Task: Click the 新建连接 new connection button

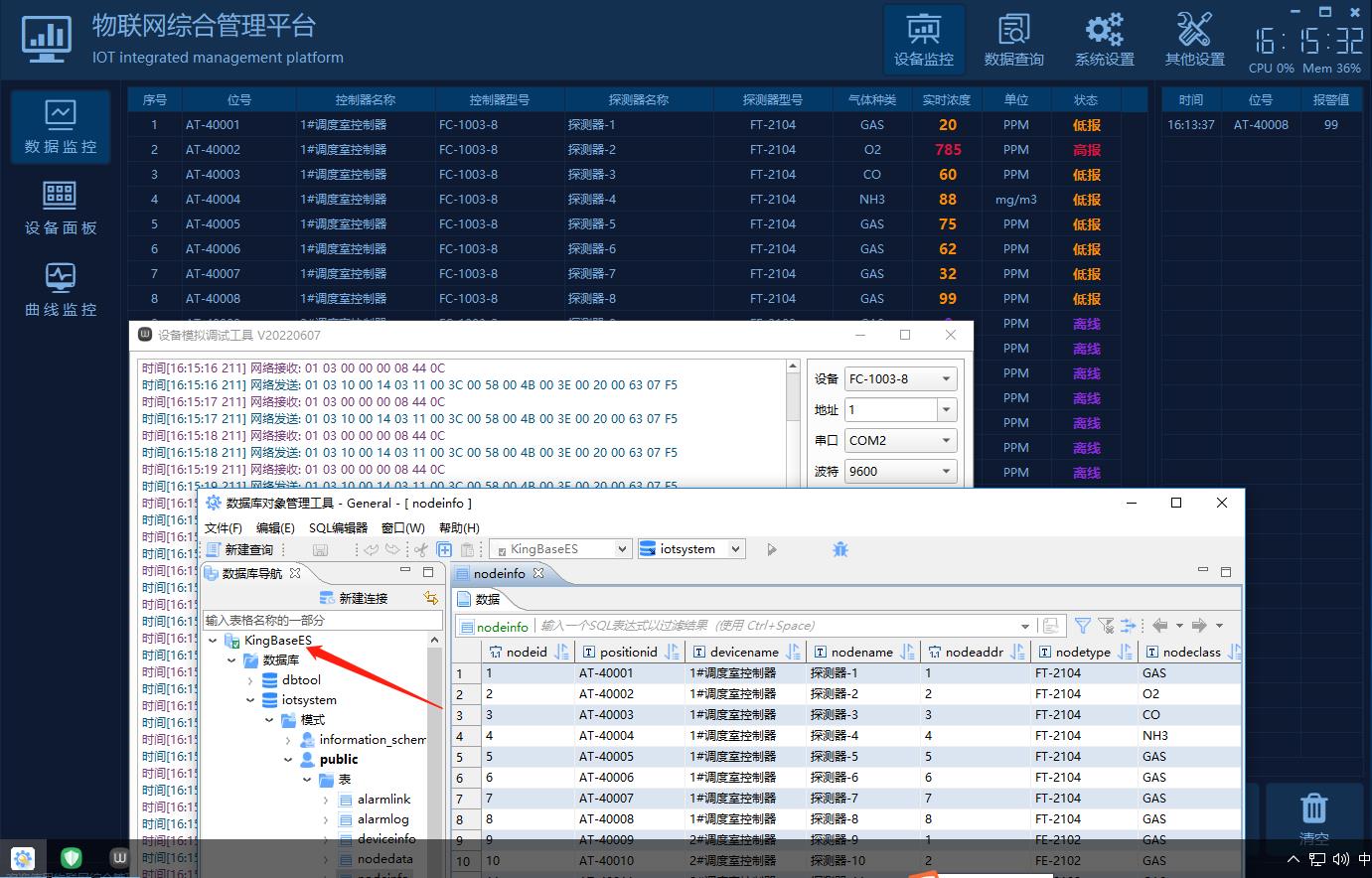Action: click(354, 598)
